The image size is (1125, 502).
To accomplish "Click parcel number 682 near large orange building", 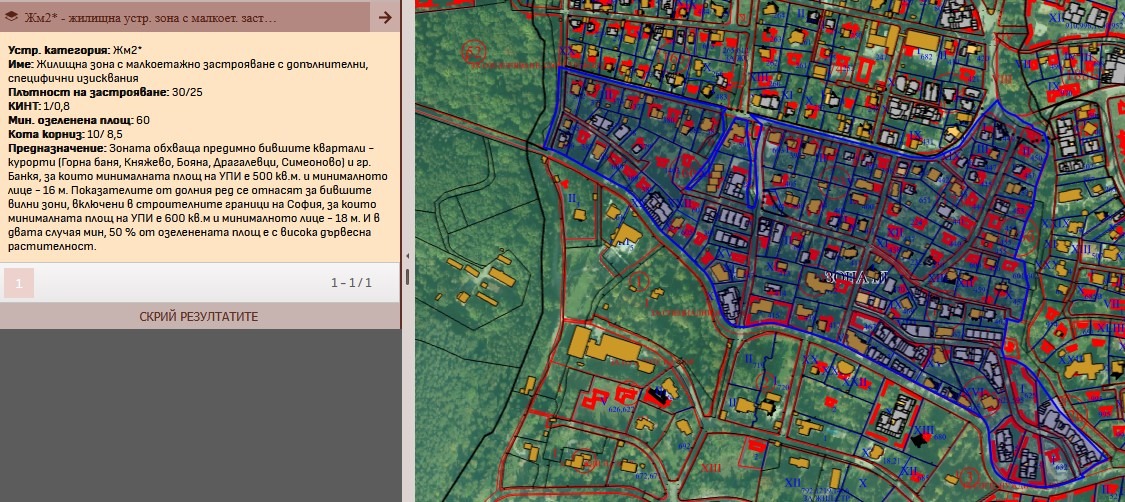I will pos(926,58).
